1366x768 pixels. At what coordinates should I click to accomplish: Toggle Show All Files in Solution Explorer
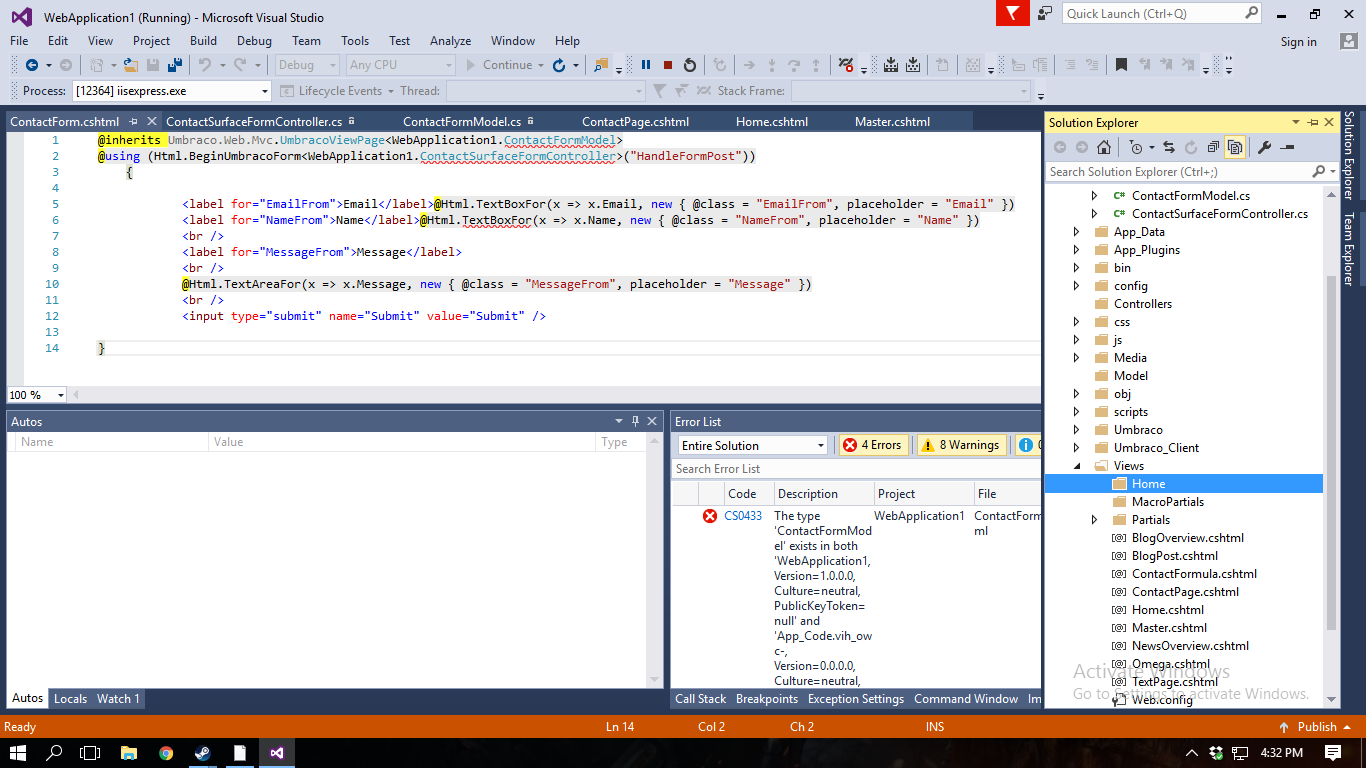pos(1235,148)
